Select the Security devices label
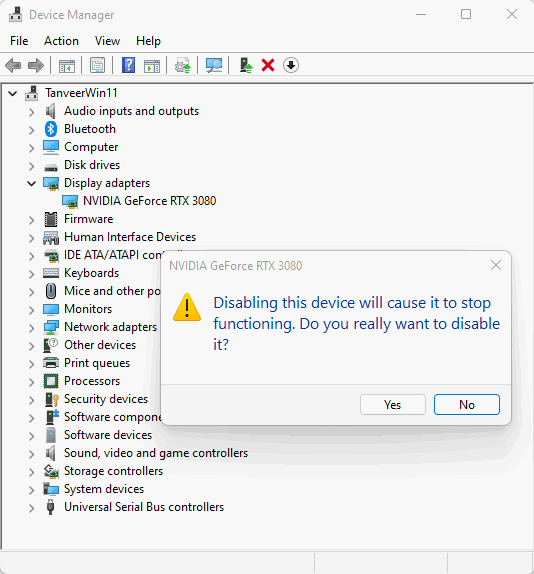 (x=106, y=399)
